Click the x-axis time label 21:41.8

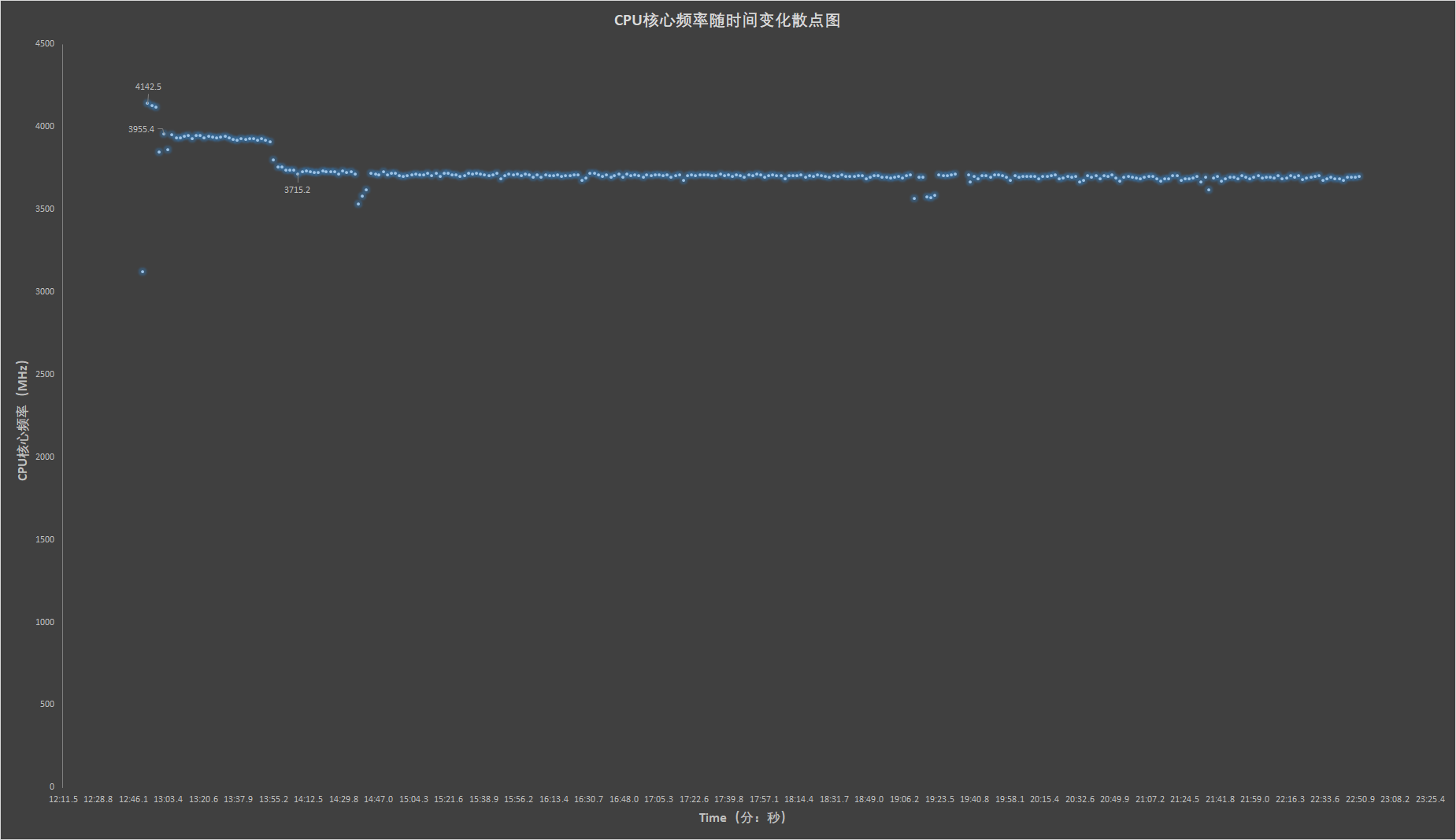click(1220, 799)
